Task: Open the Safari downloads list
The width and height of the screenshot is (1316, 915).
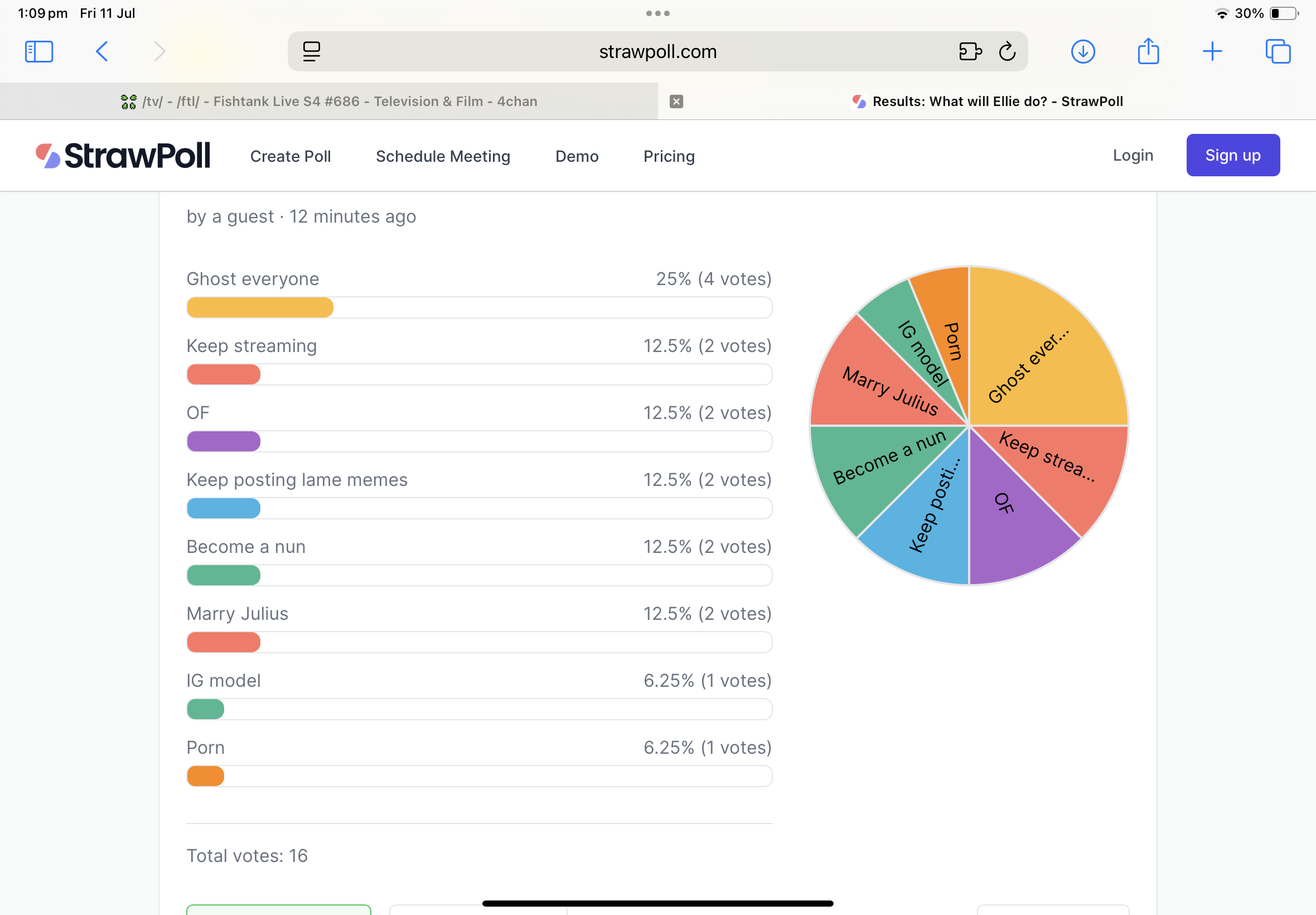Action: coord(1083,51)
